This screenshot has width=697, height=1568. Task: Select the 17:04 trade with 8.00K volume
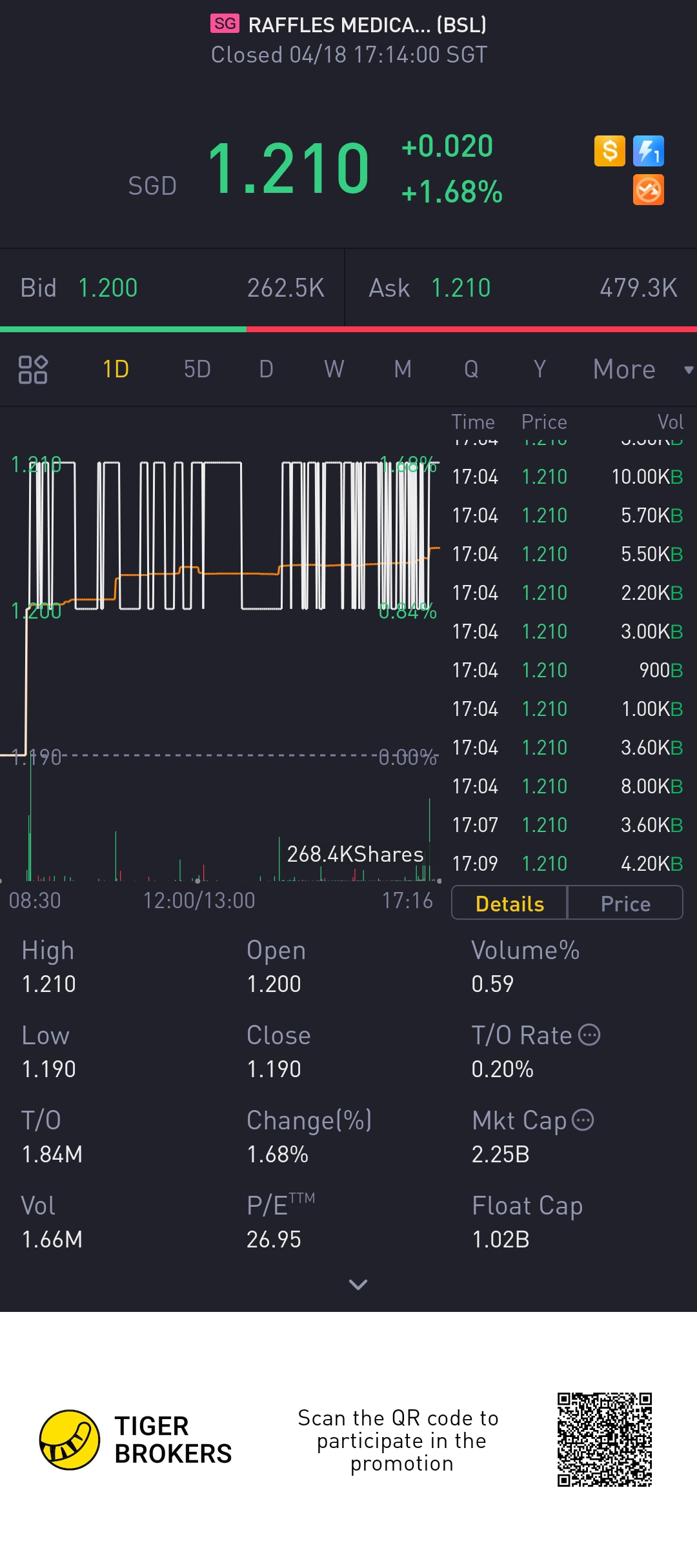click(567, 786)
